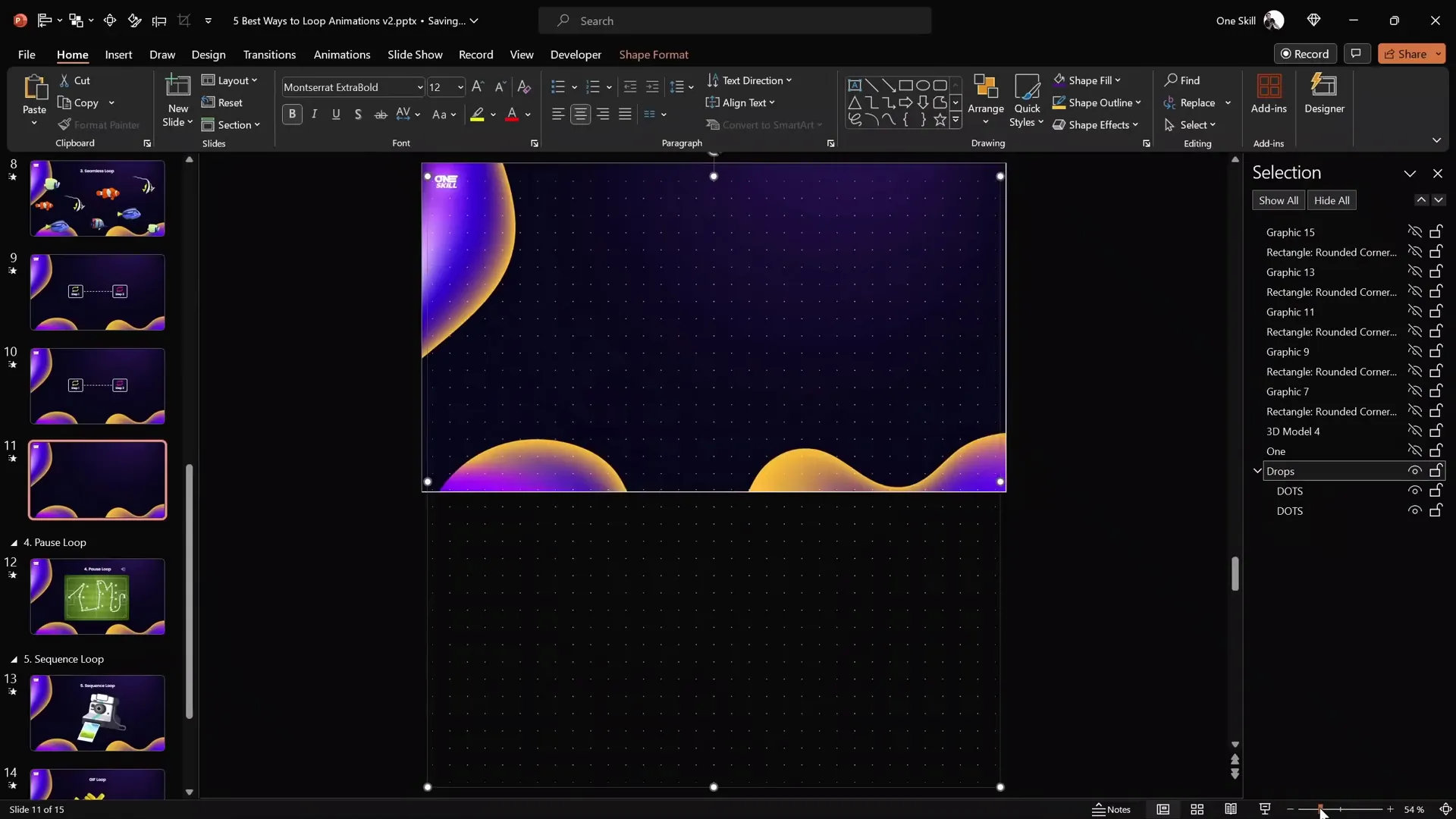Open Section dropdown
Image resolution: width=1456 pixels, height=819 pixels.
coord(231,125)
